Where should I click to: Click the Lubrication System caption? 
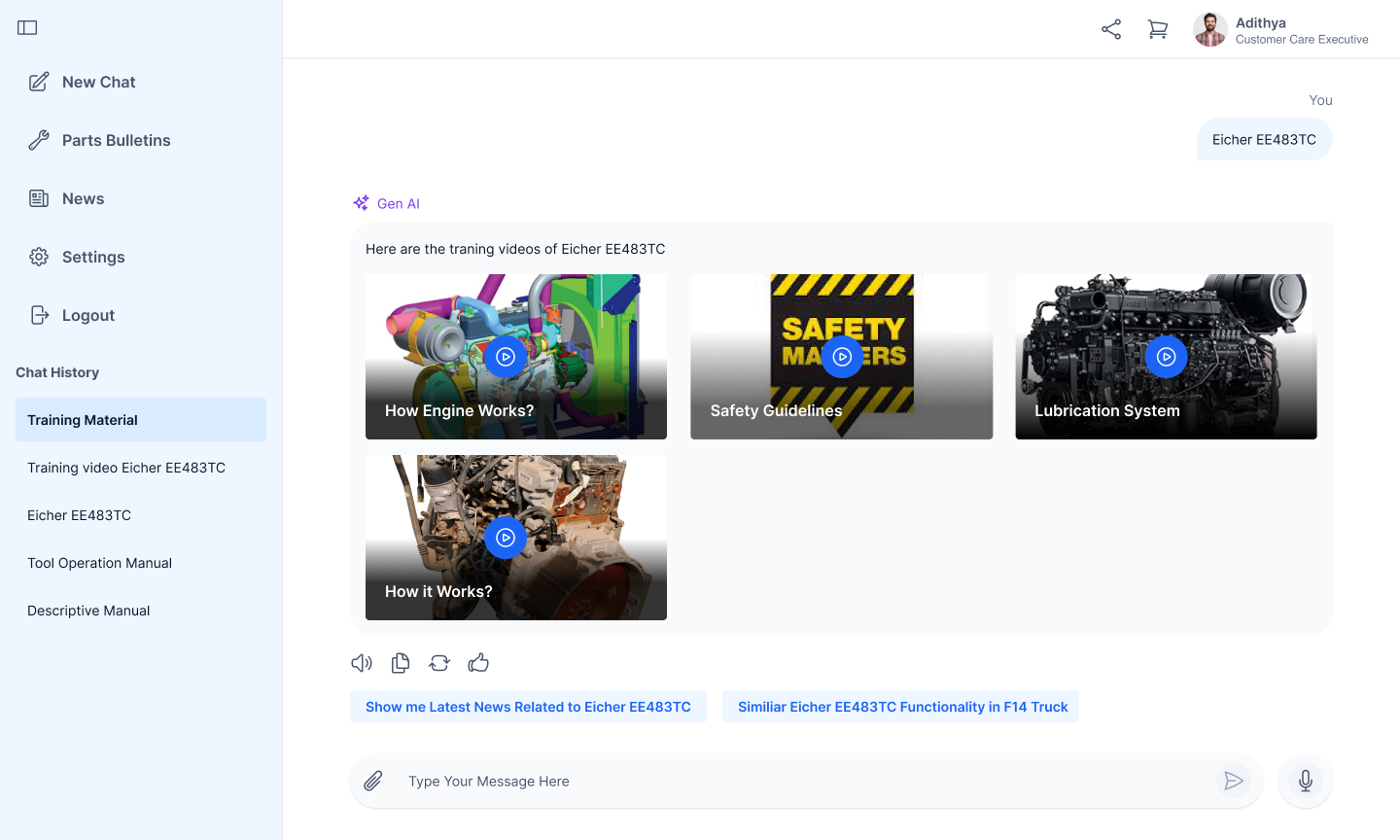pos(1107,410)
